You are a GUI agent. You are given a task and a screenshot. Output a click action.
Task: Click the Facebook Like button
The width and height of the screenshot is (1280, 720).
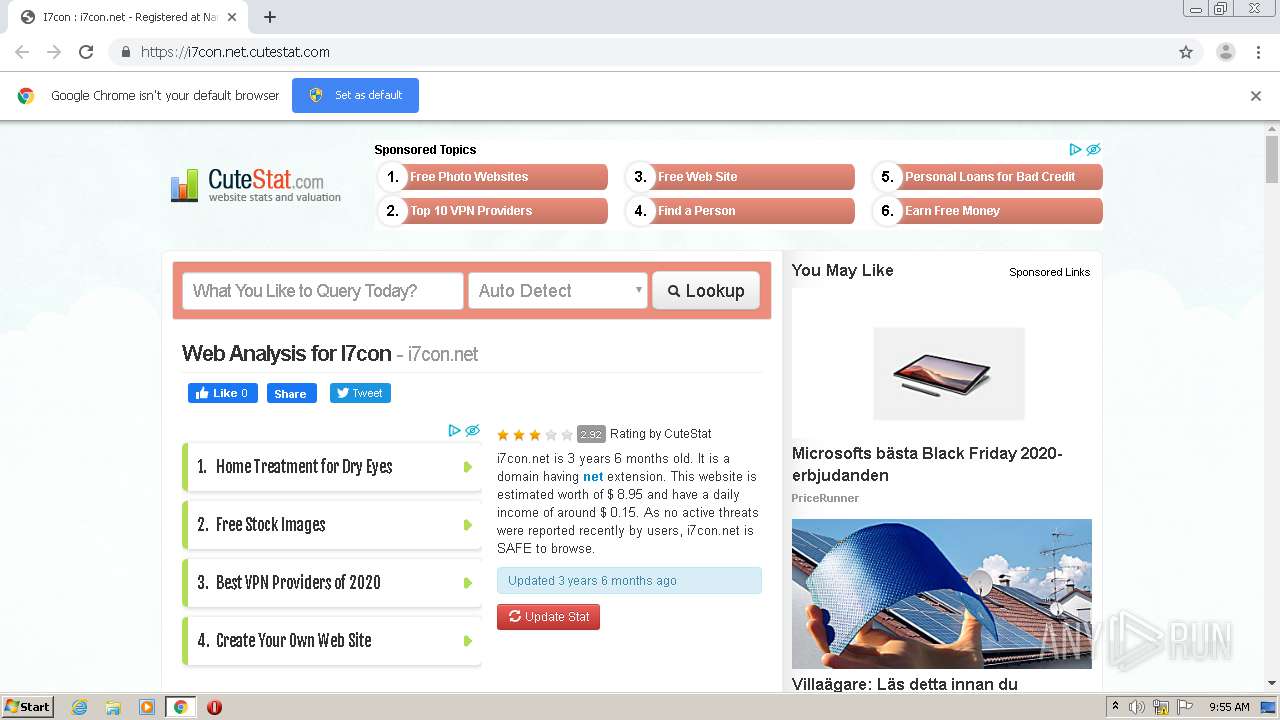pyautogui.click(x=223, y=393)
